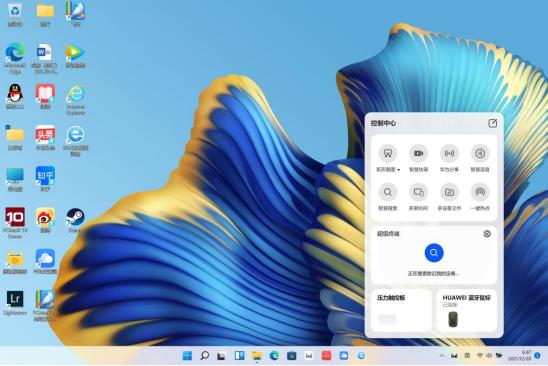
Task: Select the 控制中心 title text
Action: click(383, 123)
